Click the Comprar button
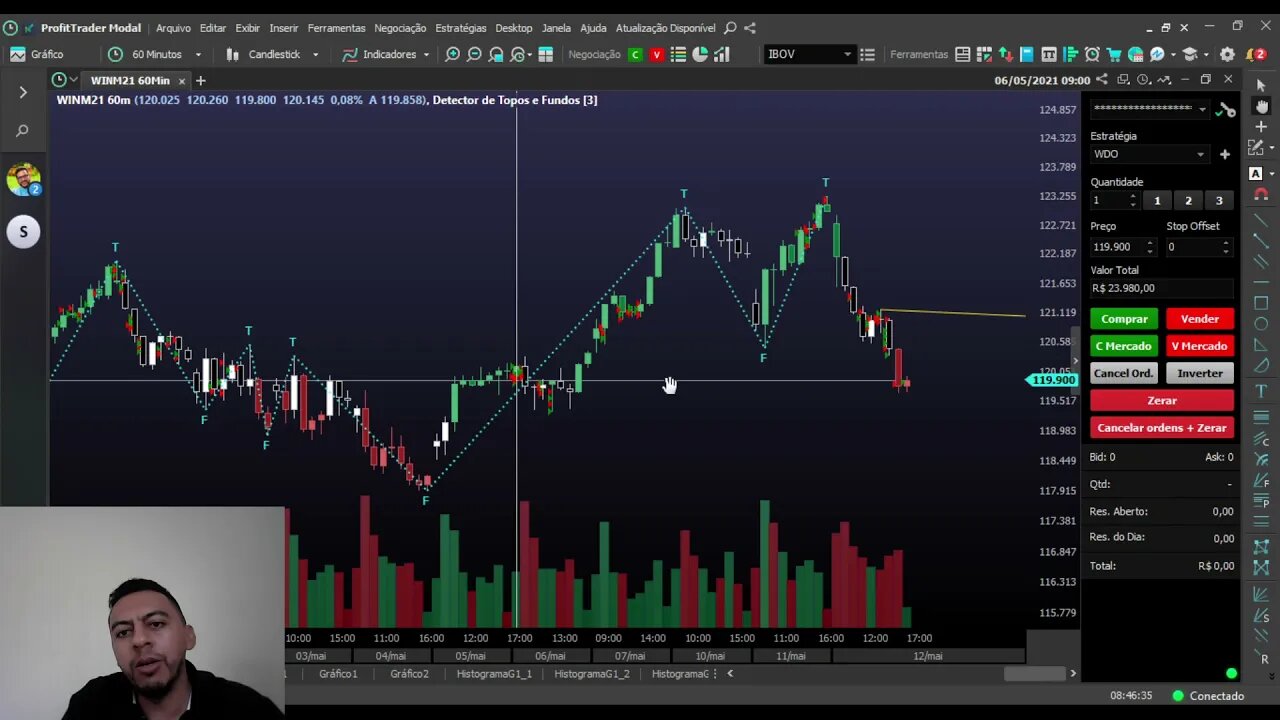This screenshot has height=720, width=1280. point(1124,319)
